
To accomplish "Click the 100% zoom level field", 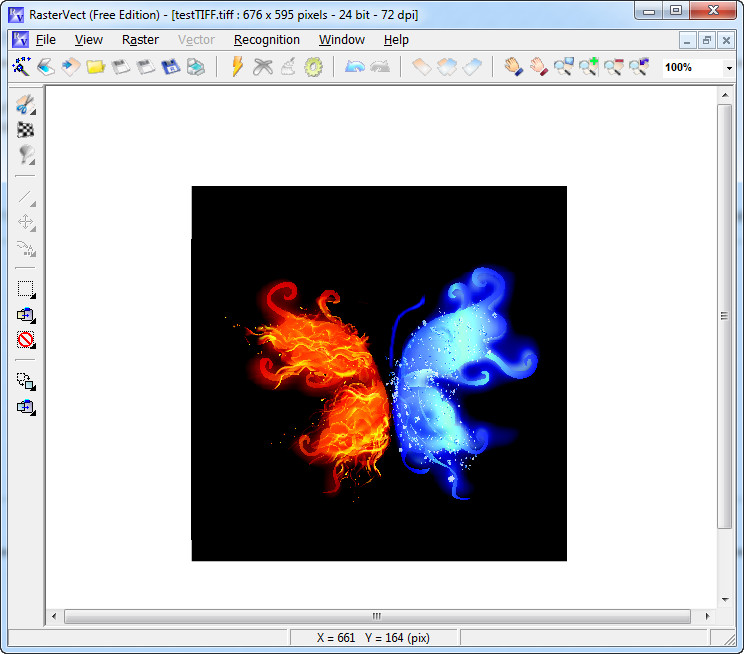I will pyautogui.click(x=693, y=68).
